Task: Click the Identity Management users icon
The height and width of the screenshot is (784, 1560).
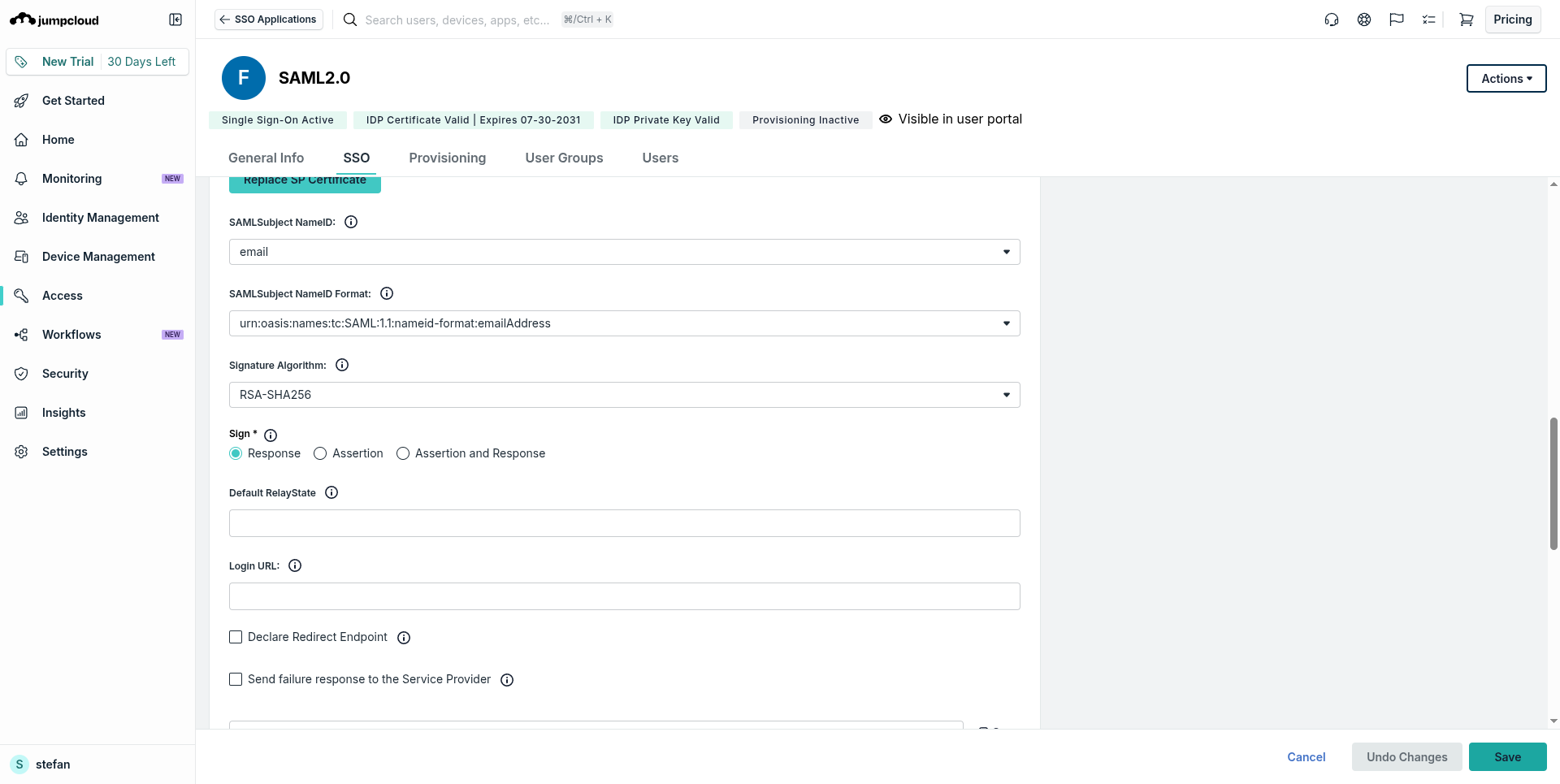Action: coord(21,218)
